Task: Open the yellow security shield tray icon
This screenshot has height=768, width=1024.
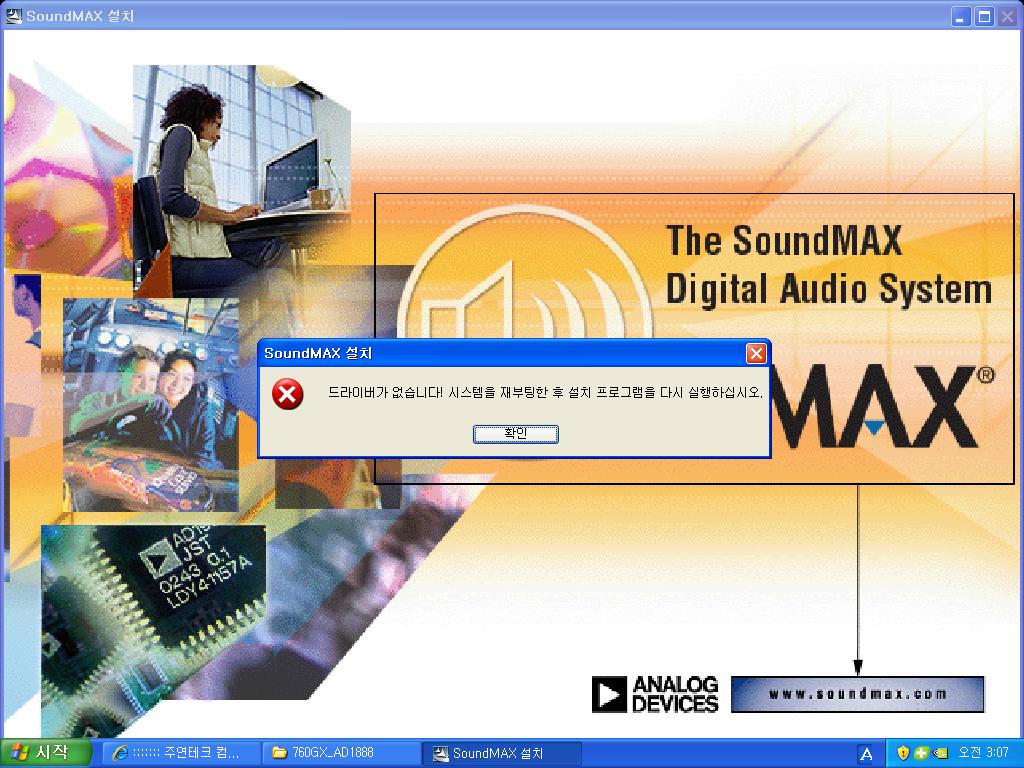Action: (x=903, y=753)
